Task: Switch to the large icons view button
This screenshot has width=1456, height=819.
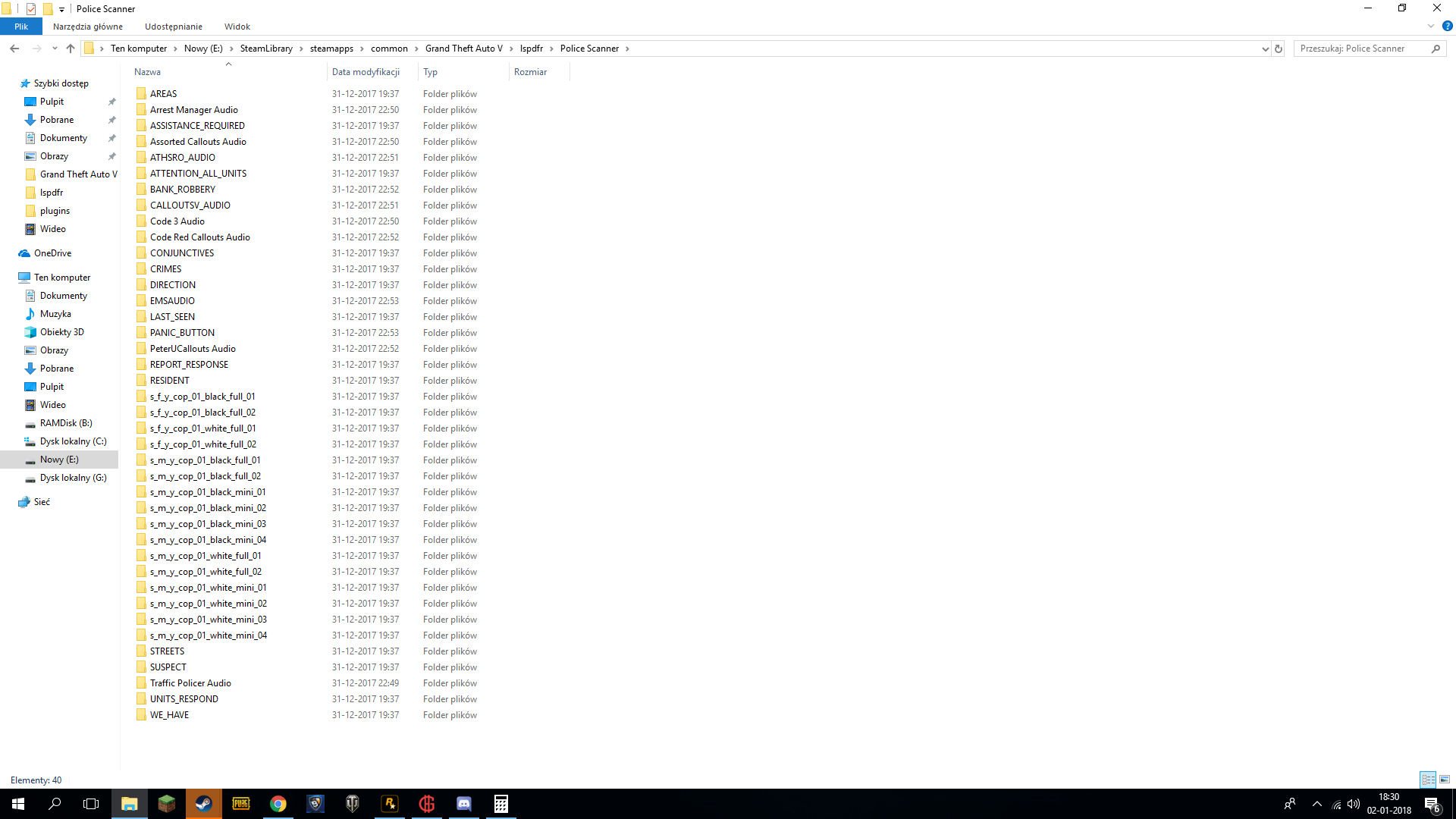Action: pos(1445,780)
